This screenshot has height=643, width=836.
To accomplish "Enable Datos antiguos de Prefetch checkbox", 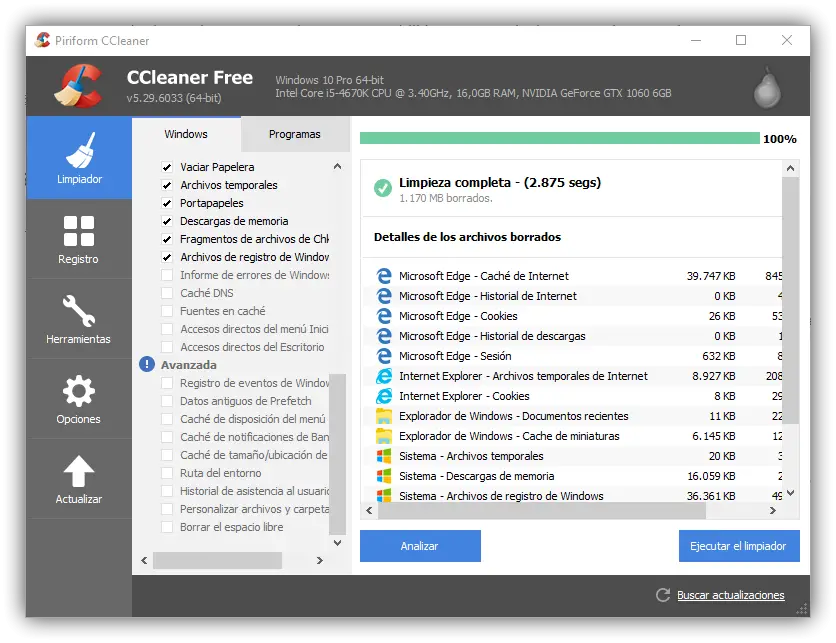I will click(167, 401).
